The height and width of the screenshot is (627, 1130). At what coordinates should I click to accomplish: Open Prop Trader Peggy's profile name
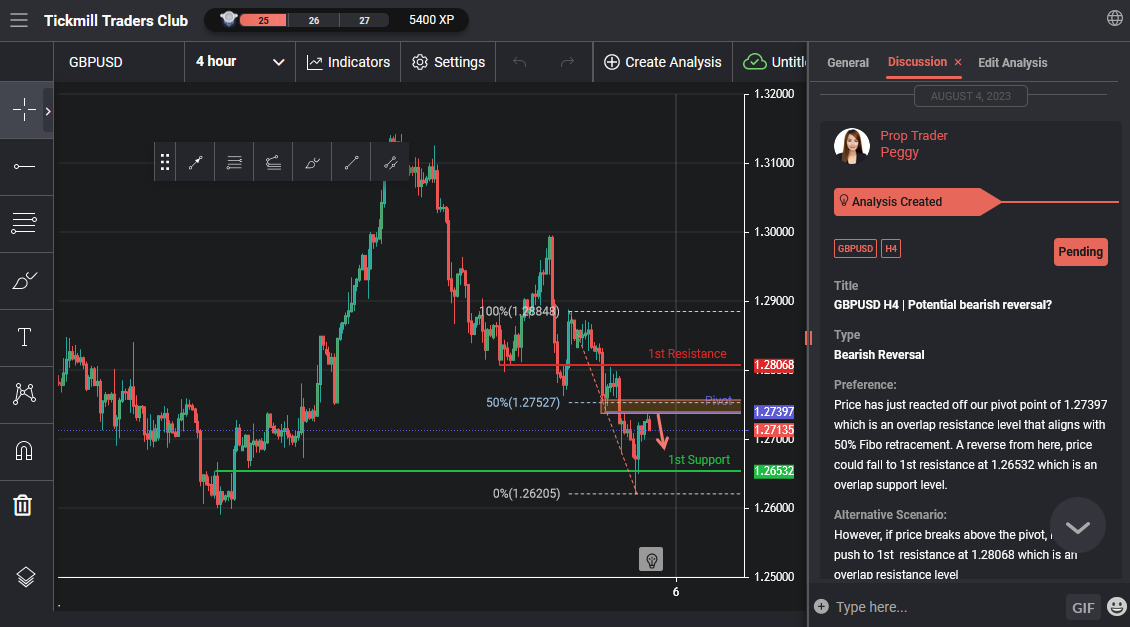click(913, 144)
